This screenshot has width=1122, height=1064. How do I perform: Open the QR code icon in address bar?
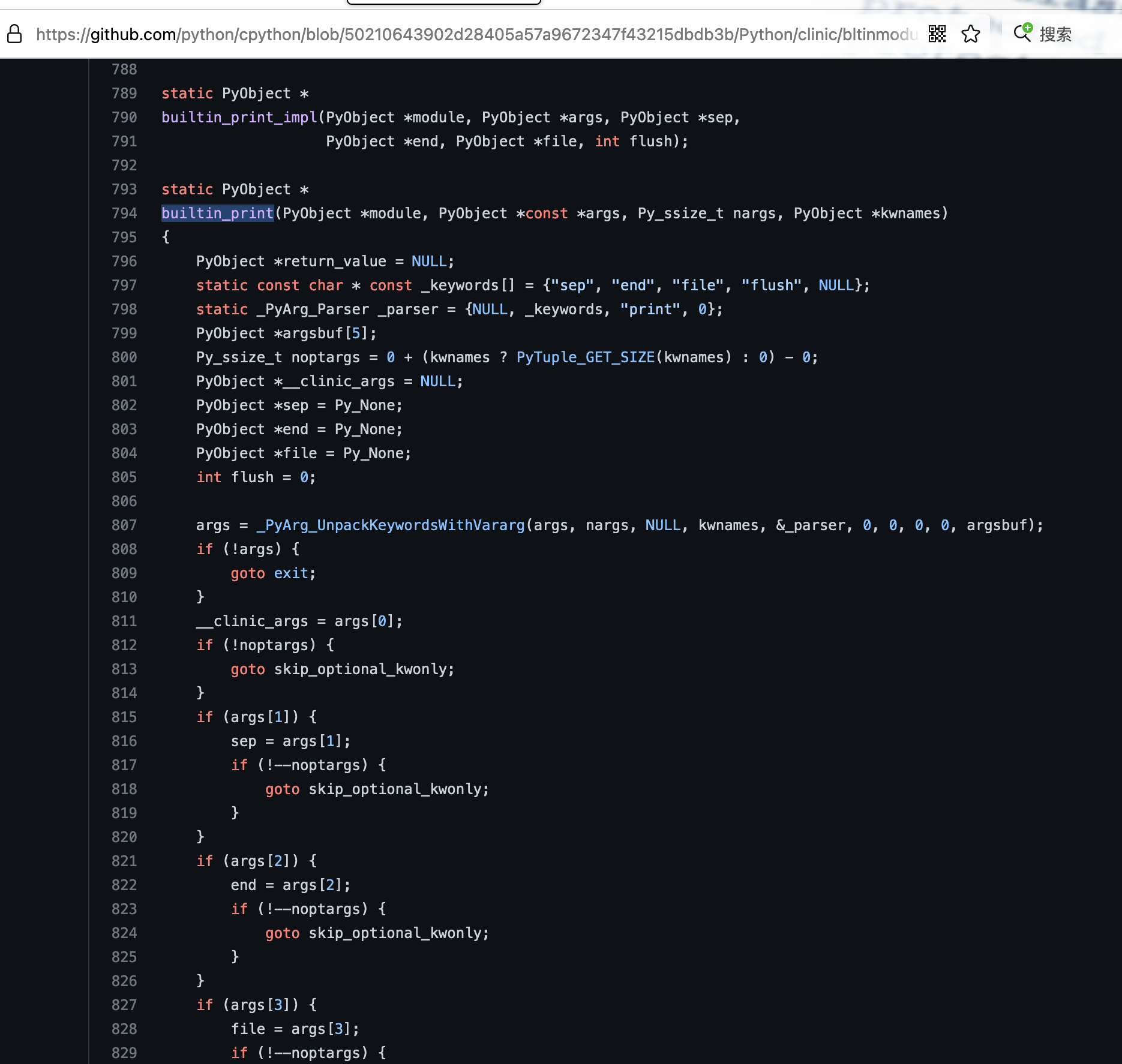(937, 34)
